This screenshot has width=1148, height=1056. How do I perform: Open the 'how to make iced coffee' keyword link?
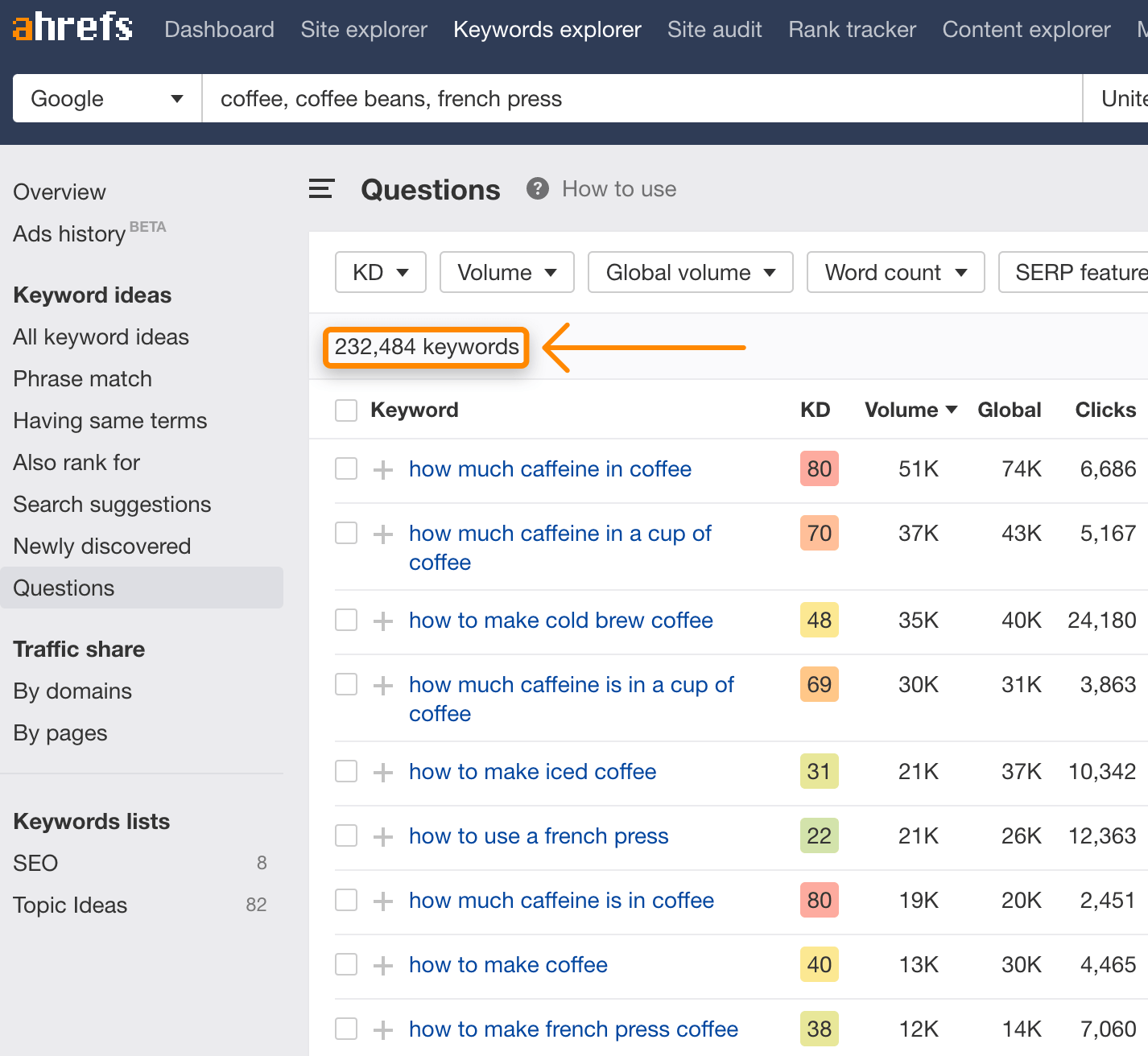[x=532, y=772]
